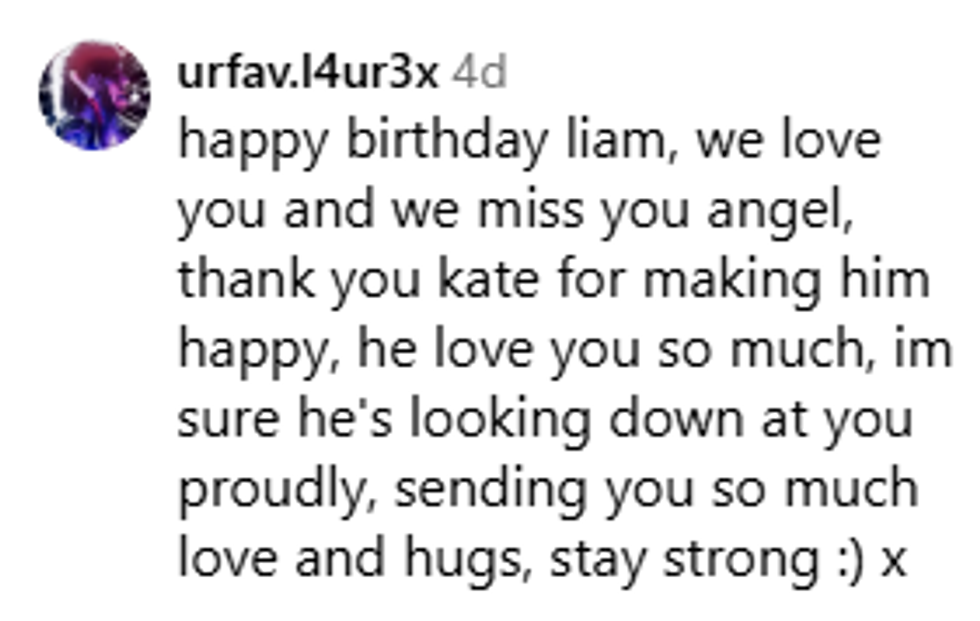Select the comment line starting 'happy birthday liam'

(529, 142)
